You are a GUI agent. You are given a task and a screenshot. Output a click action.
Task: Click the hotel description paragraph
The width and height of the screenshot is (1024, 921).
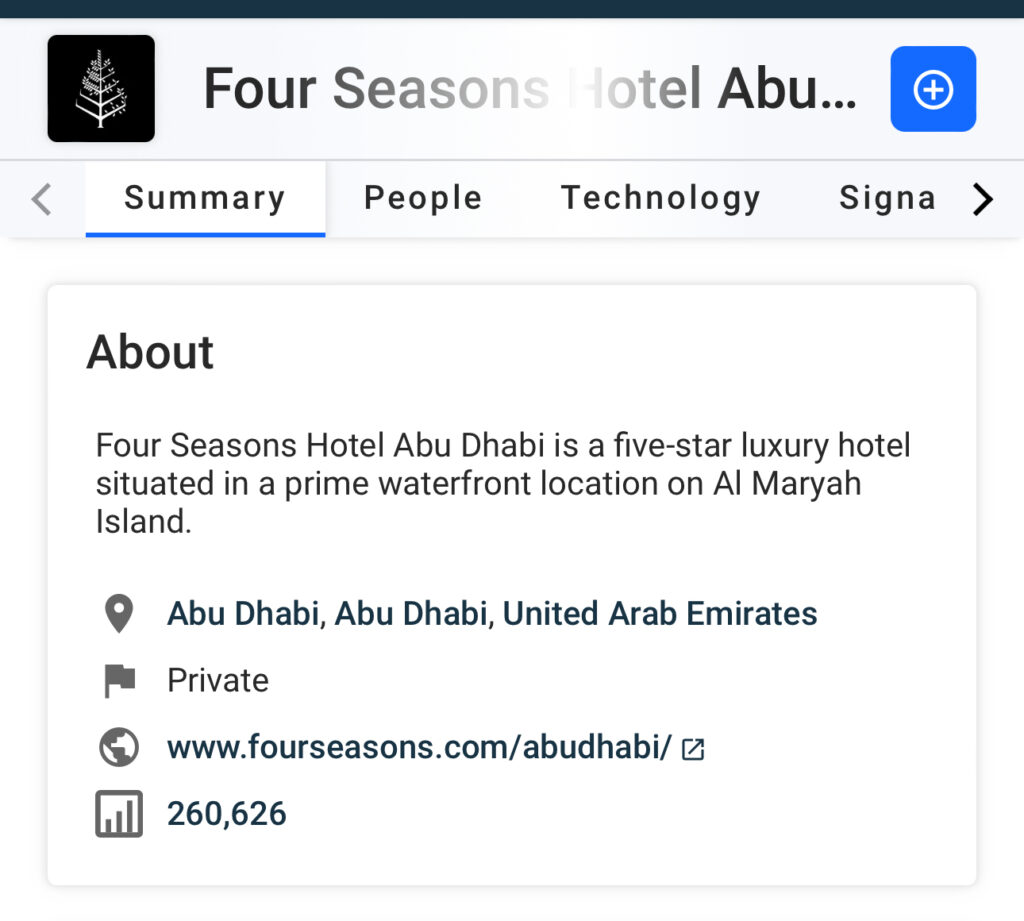(x=503, y=483)
